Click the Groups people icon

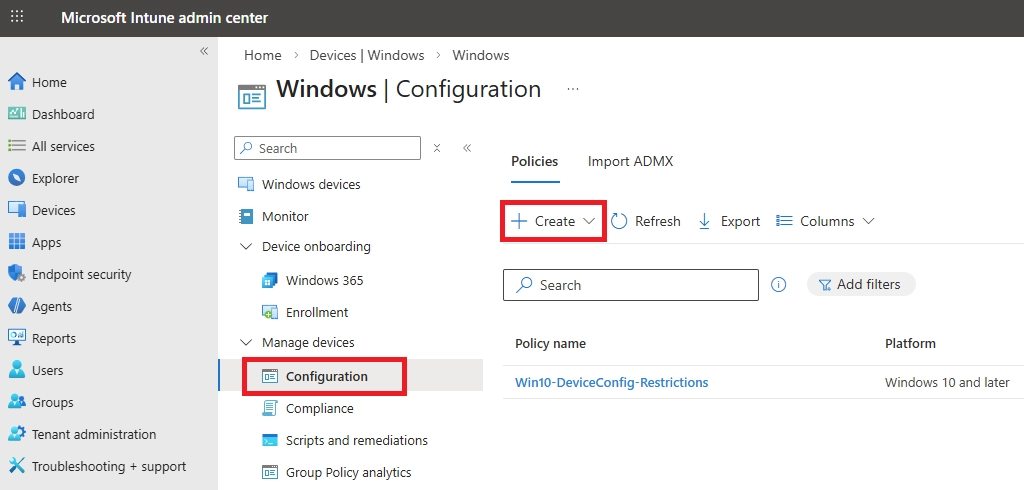pos(17,402)
